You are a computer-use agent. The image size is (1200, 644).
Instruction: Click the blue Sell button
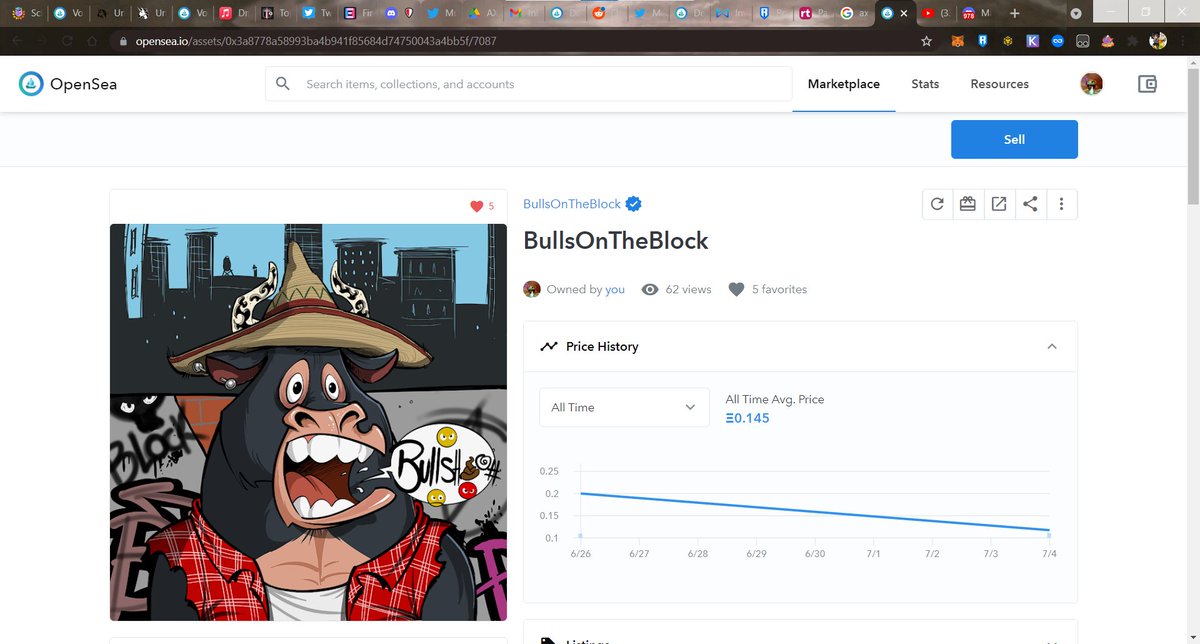click(x=1014, y=139)
